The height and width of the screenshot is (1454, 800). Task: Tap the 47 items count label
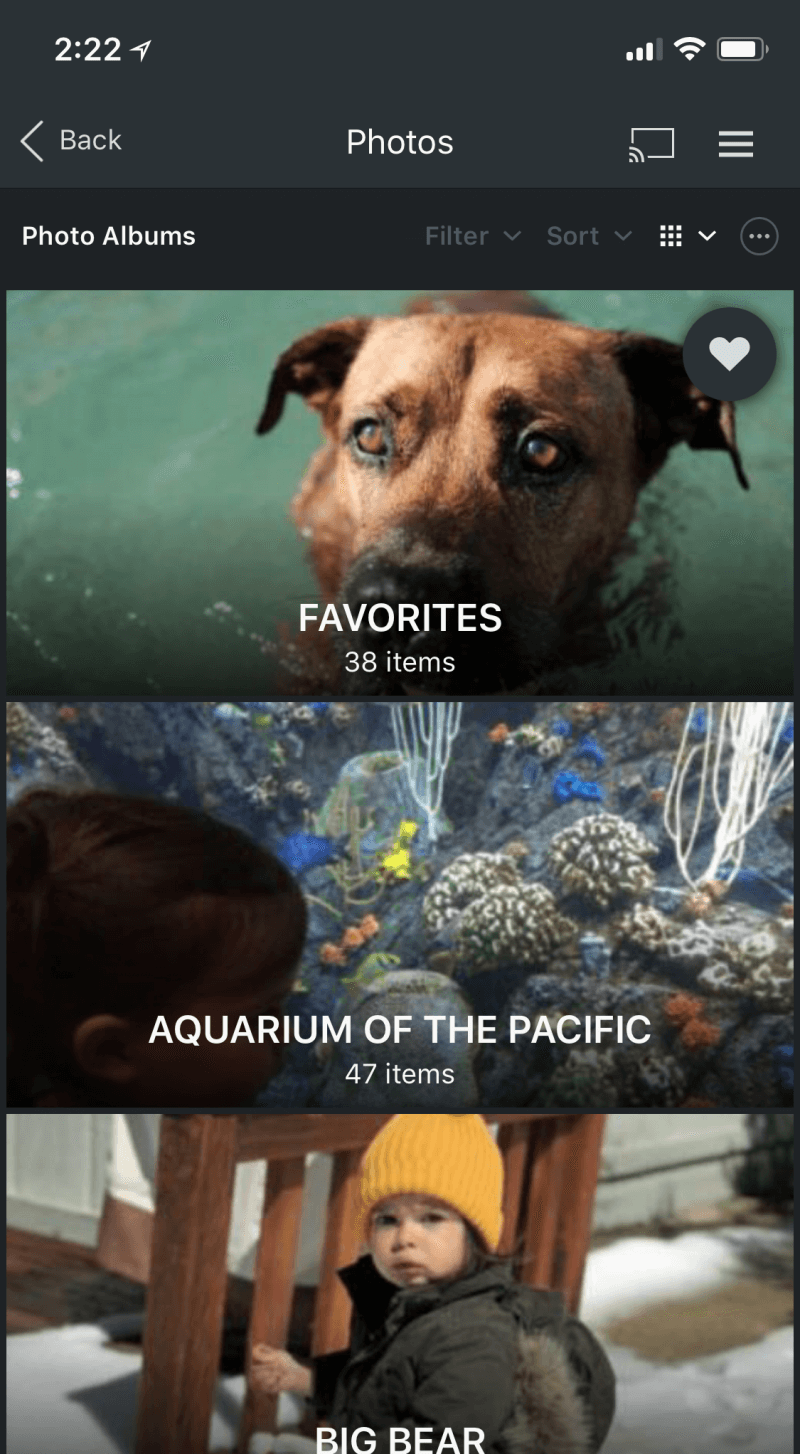400,1074
